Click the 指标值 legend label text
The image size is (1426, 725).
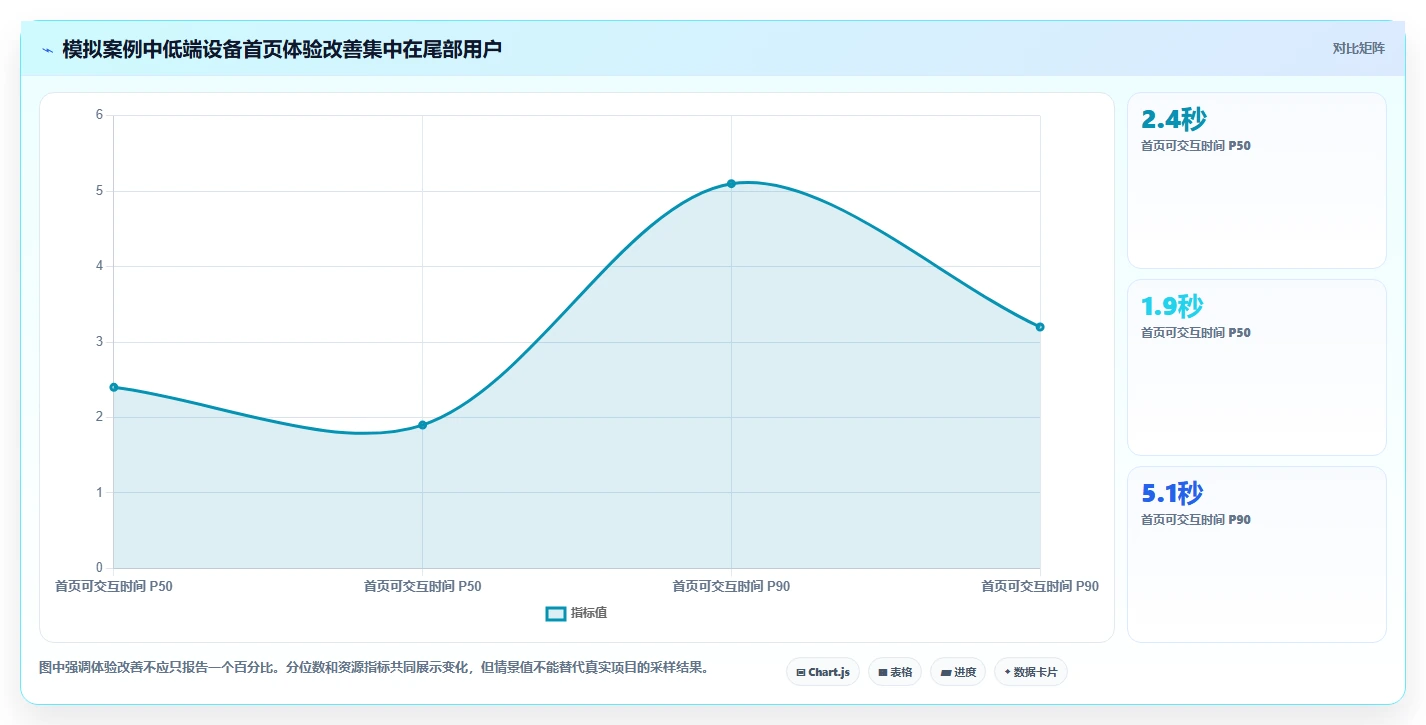click(589, 613)
